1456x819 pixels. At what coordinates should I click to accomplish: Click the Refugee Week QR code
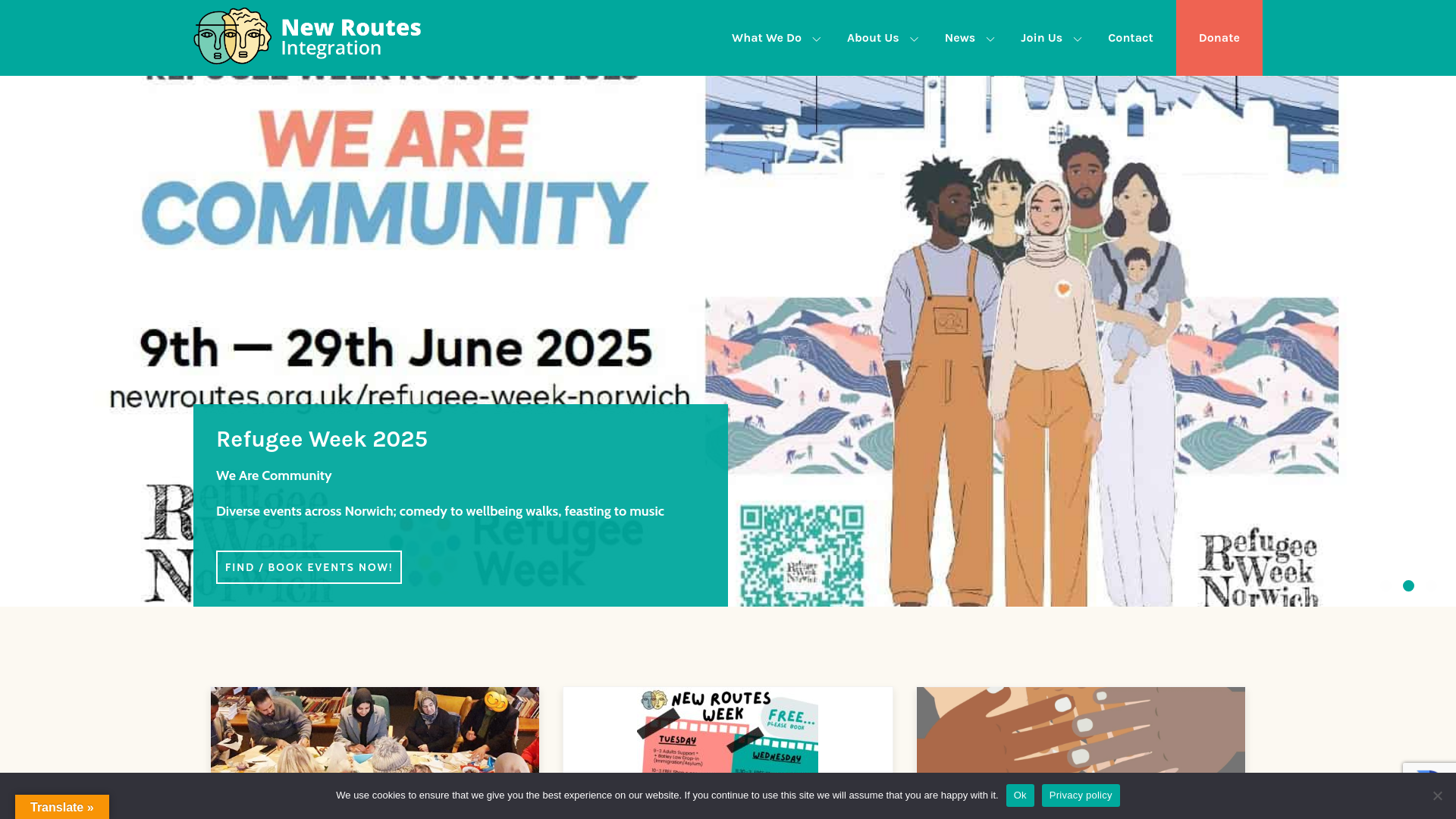tap(802, 556)
